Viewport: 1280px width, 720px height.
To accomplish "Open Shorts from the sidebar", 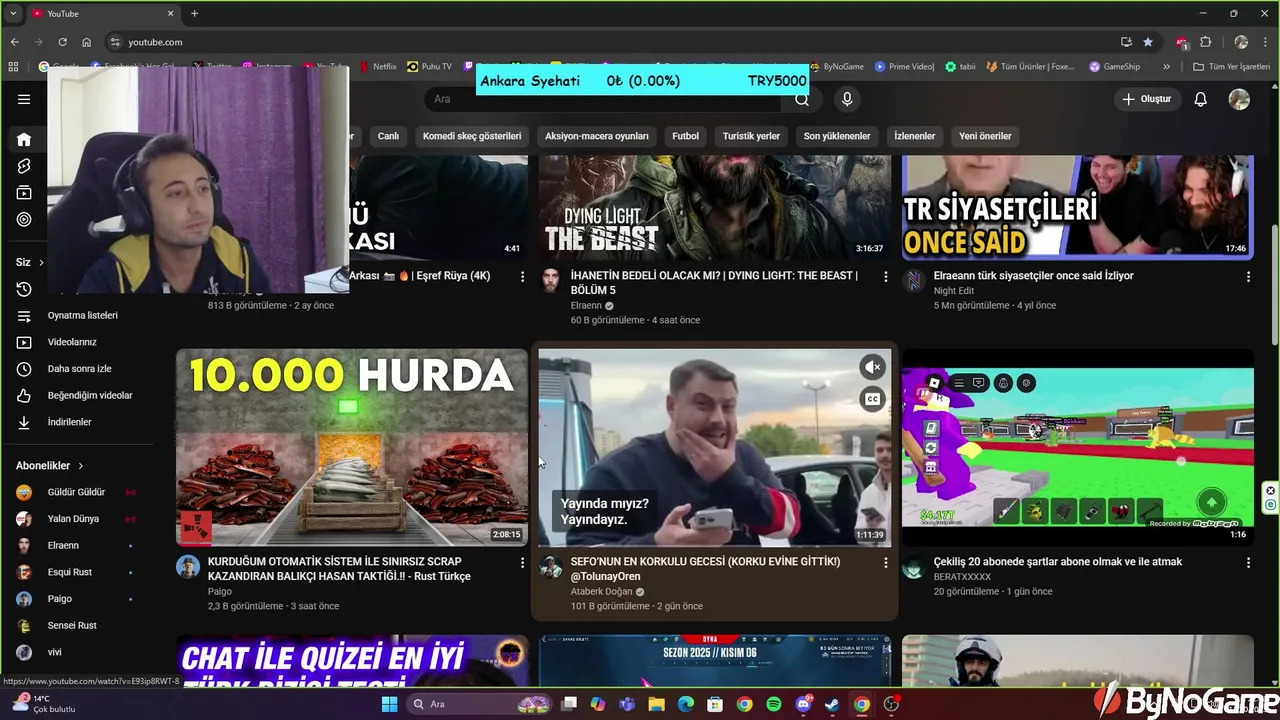I will [x=24, y=166].
